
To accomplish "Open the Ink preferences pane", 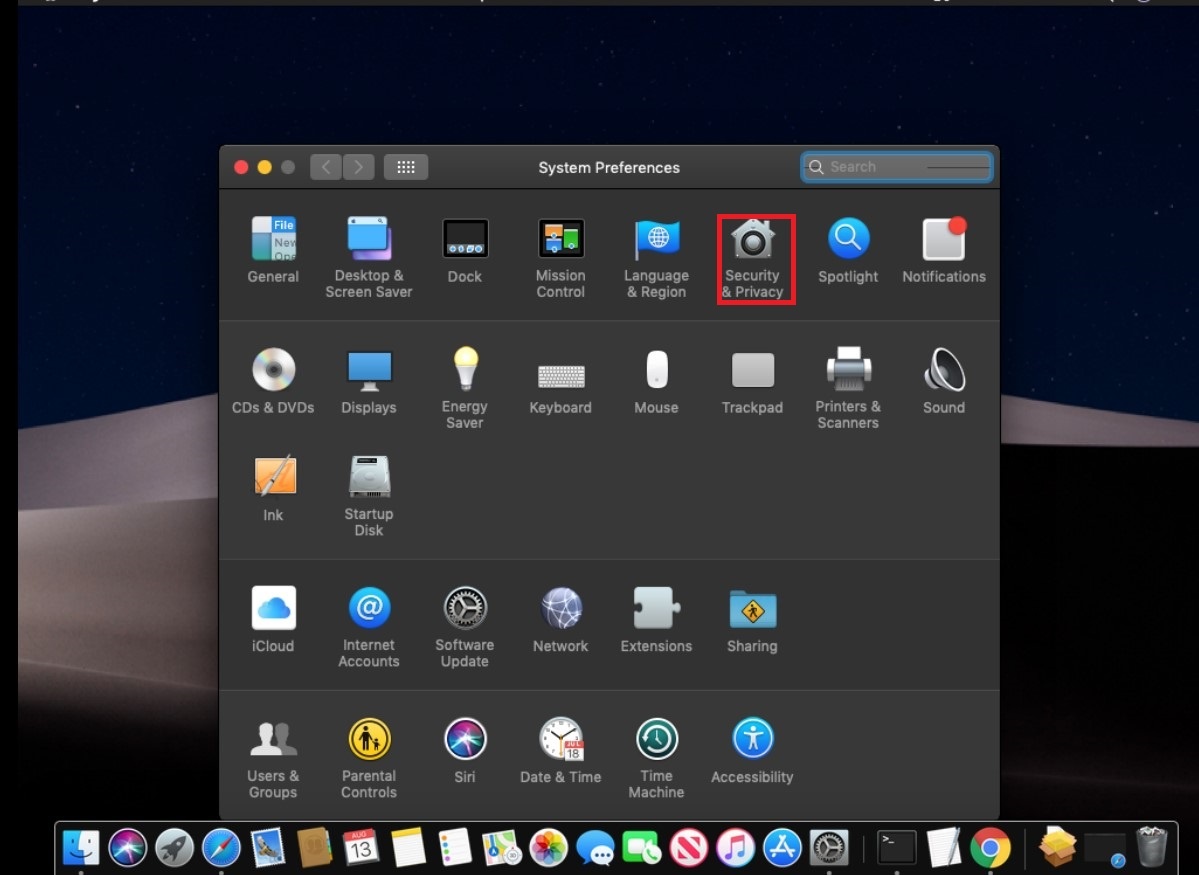I will pos(273,488).
